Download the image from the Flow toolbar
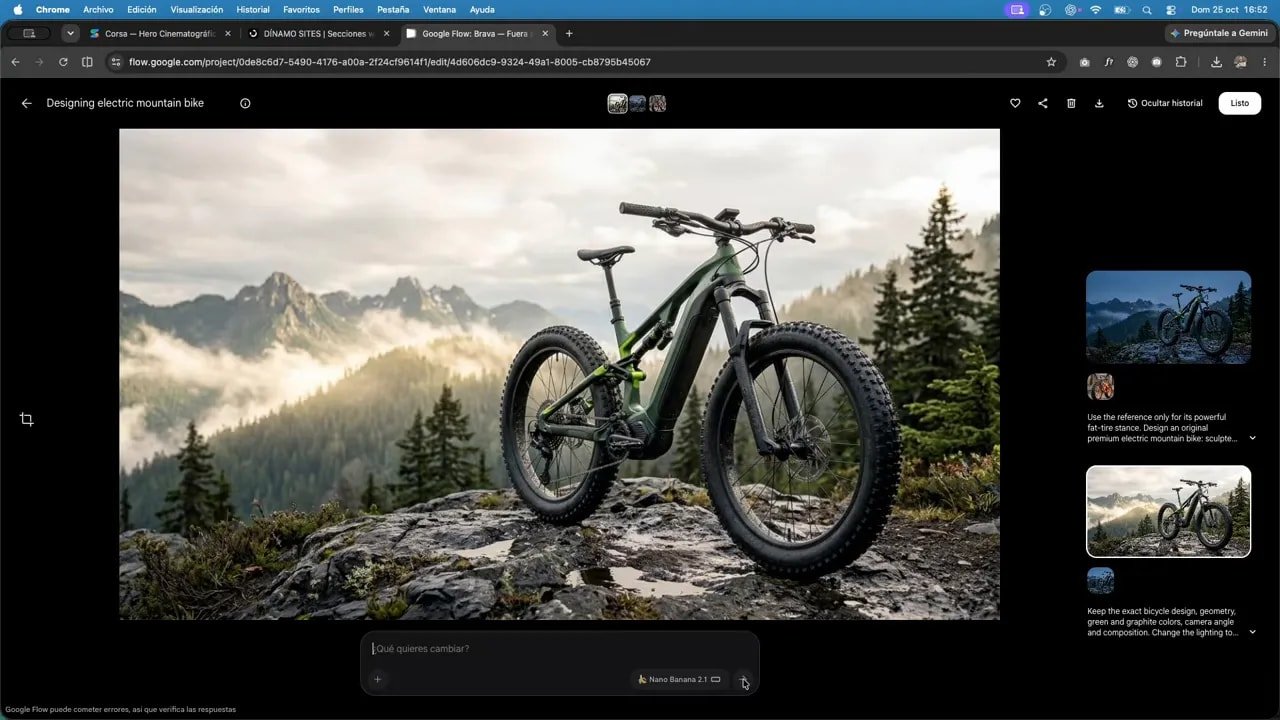The image size is (1280, 720). 1099,103
